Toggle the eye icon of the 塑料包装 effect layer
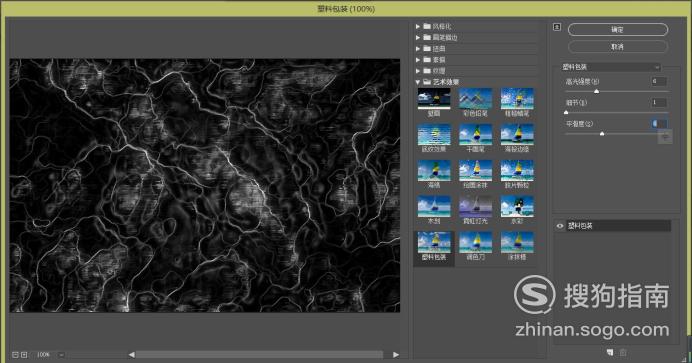The height and width of the screenshot is (363, 692). [x=560, y=226]
